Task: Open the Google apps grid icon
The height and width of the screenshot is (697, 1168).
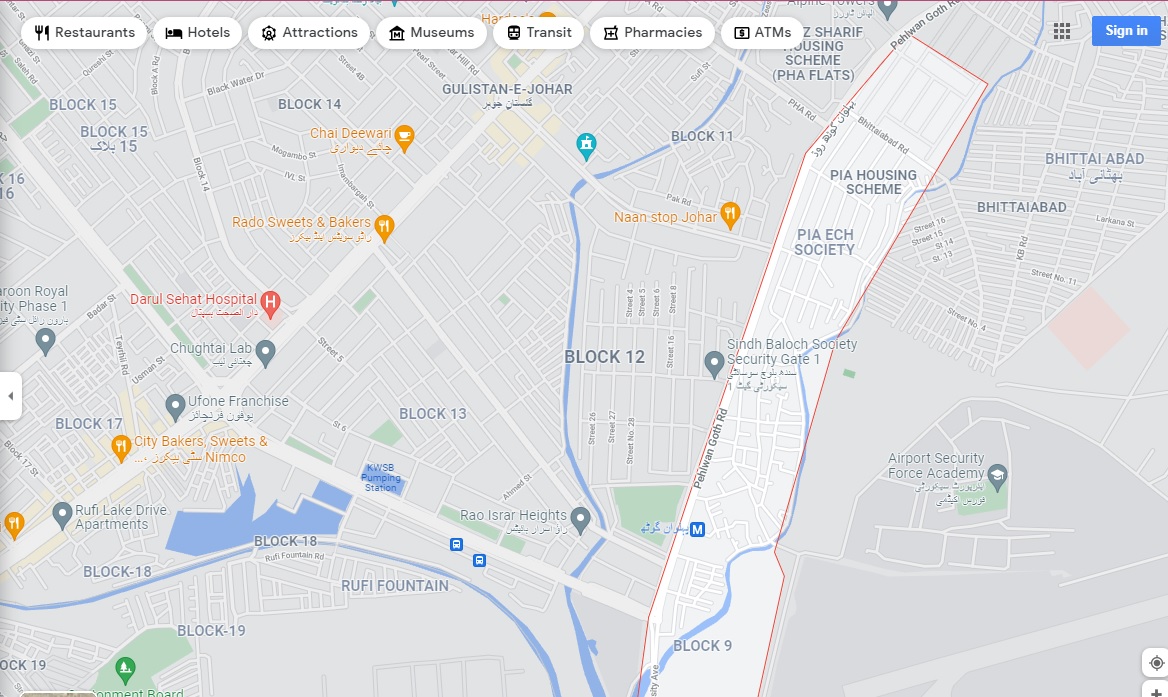Action: [1062, 31]
